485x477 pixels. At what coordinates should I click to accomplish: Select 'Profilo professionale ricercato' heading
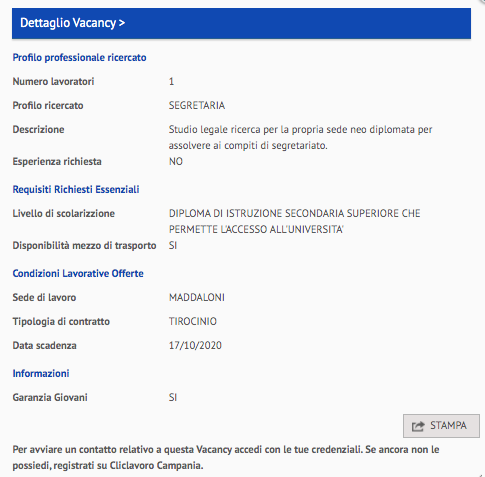(x=79, y=58)
